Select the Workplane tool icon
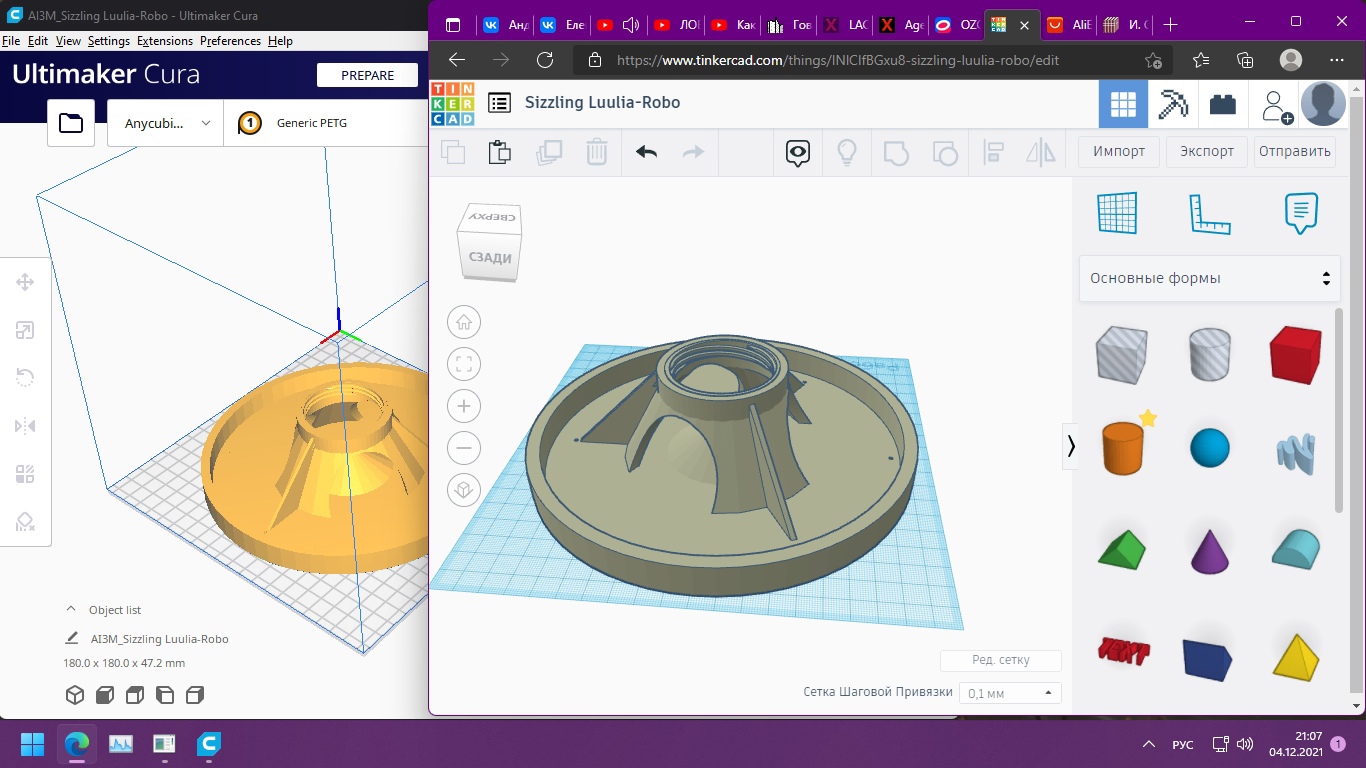The image size is (1366, 768). (x=1117, y=214)
